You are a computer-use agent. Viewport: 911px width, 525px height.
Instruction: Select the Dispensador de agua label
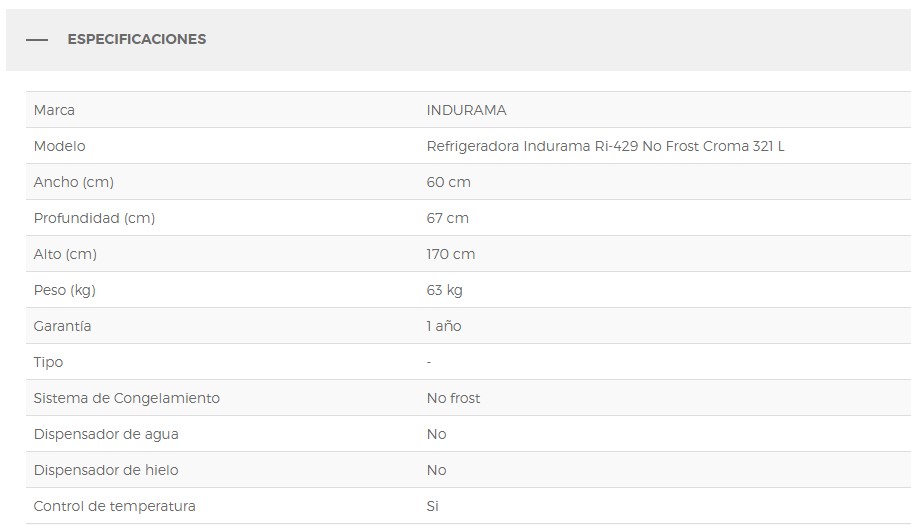point(106,434)
